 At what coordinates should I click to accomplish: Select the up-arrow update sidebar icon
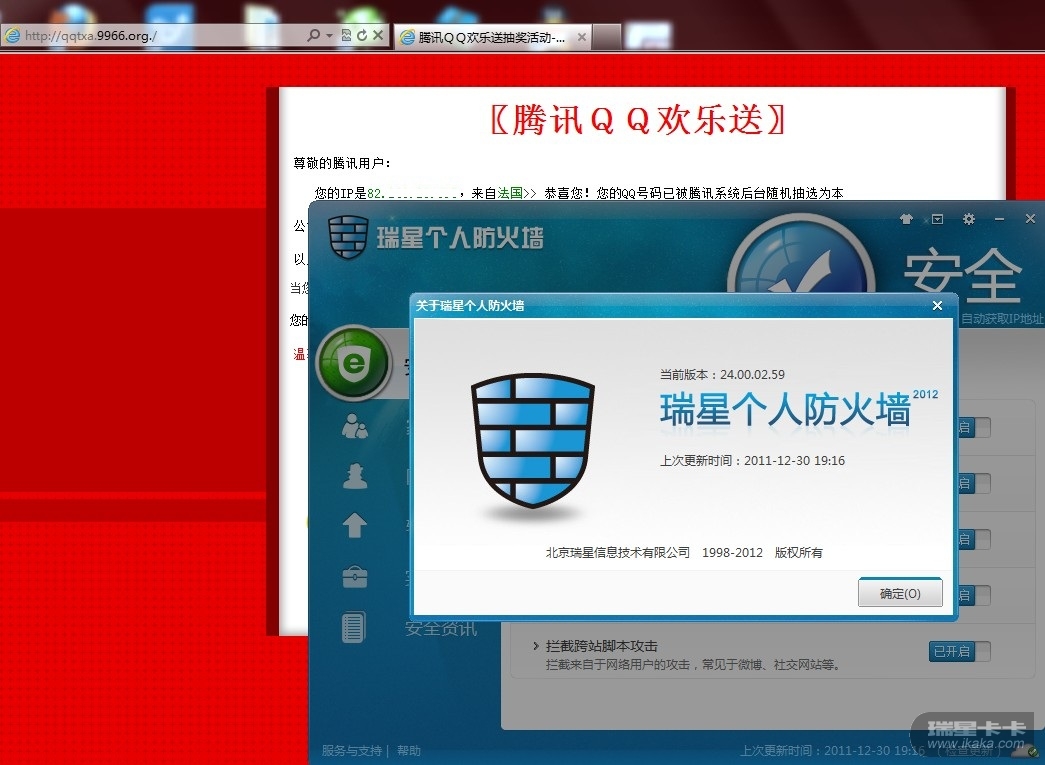[355, 525]
